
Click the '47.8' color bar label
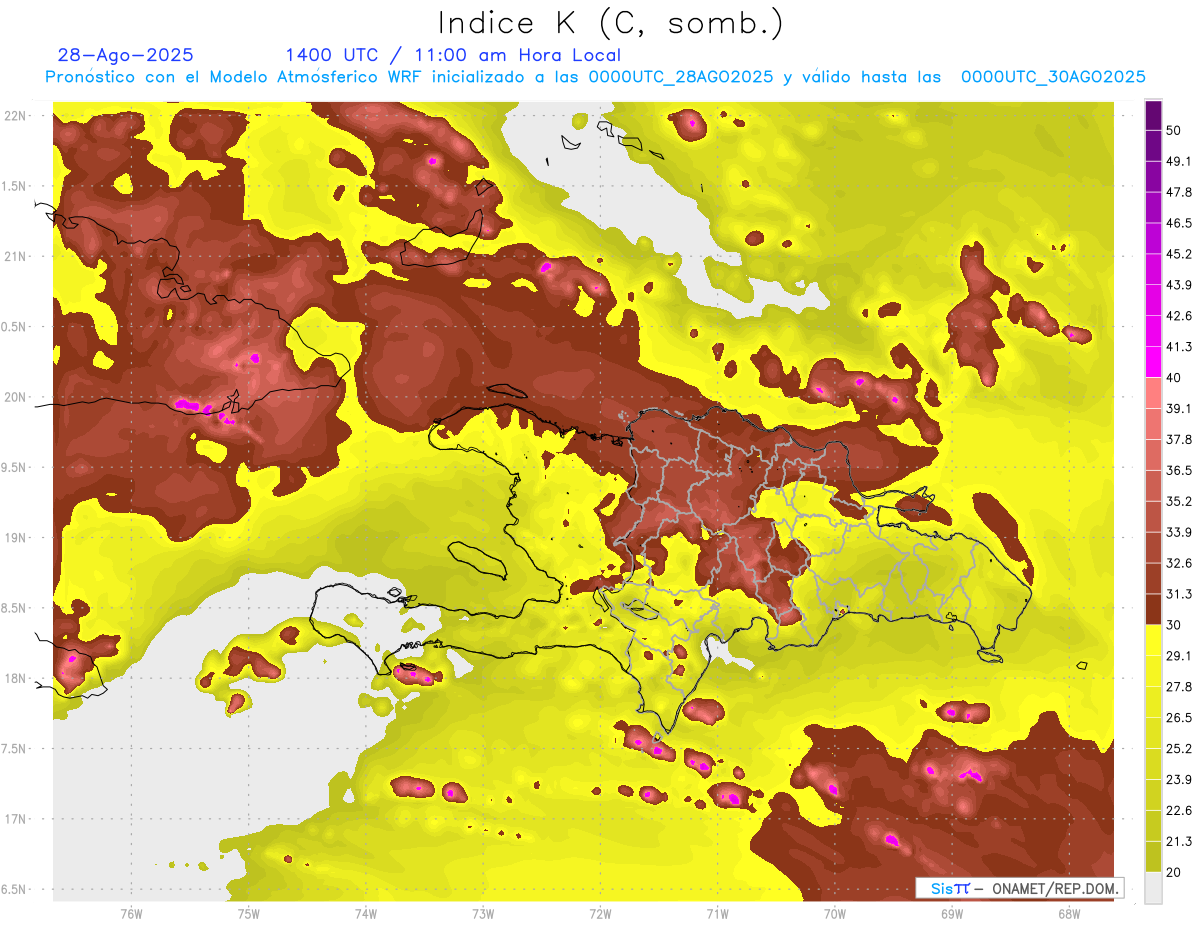pos(1179,192)
